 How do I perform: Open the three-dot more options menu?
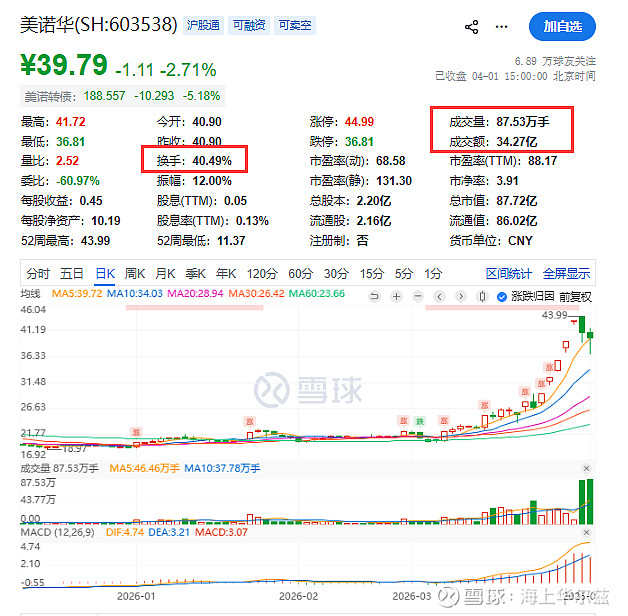501,27
